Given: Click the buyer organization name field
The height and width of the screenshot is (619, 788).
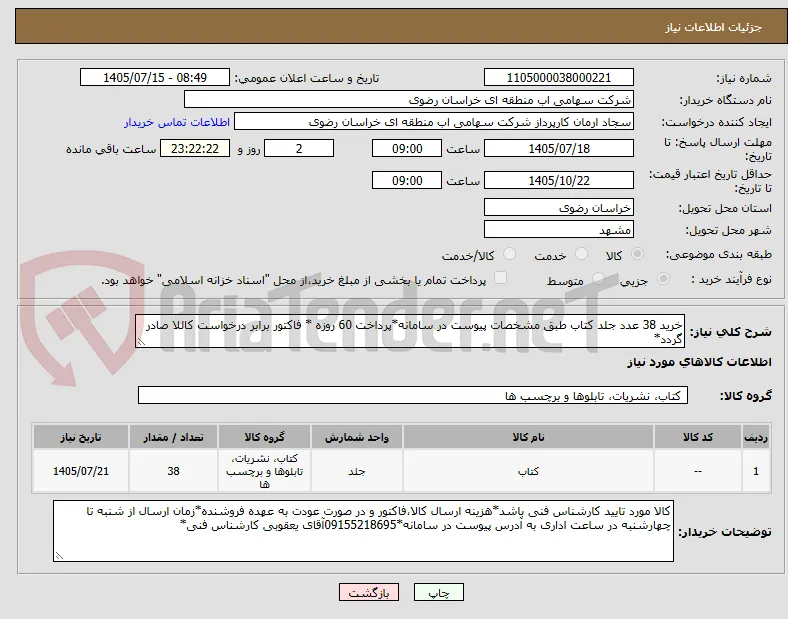Looking at the screenshot, I should point(409,99).
